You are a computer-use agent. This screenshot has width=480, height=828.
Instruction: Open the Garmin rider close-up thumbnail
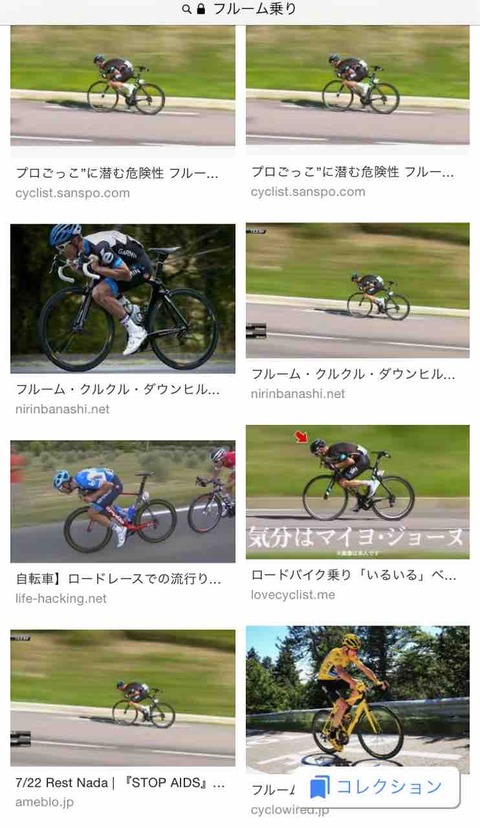[x=123, y=298]
